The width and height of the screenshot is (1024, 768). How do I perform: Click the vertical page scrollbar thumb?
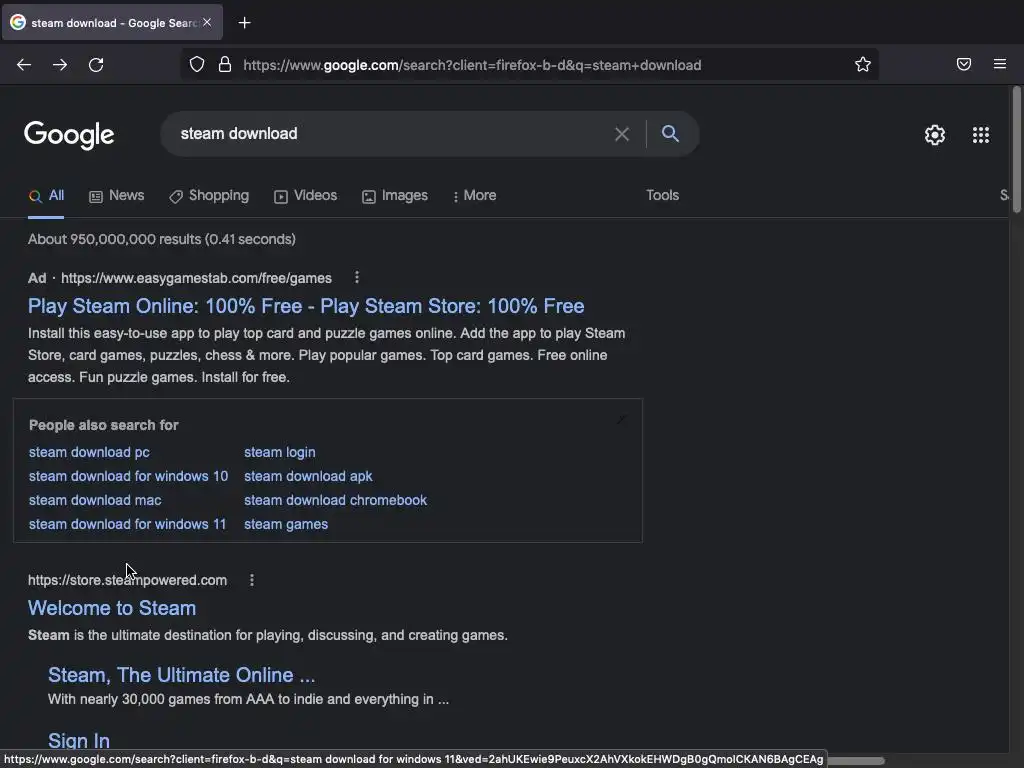tap(1016, 149)
